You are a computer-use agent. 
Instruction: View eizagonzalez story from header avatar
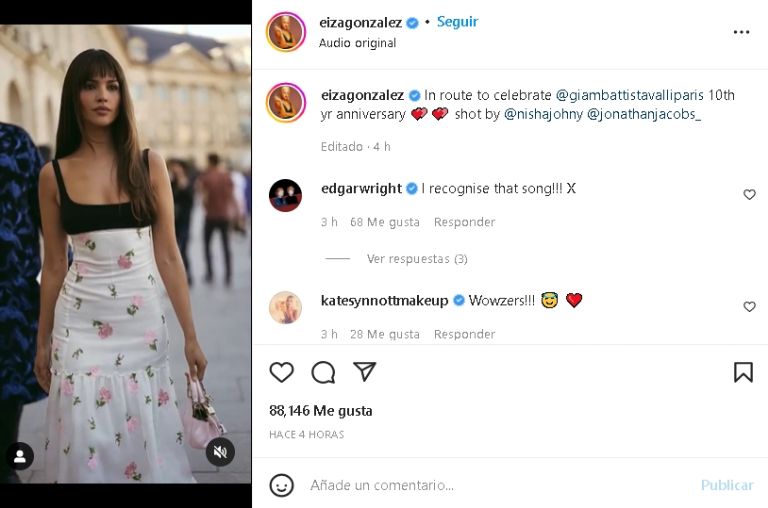[x=286, y=32]
